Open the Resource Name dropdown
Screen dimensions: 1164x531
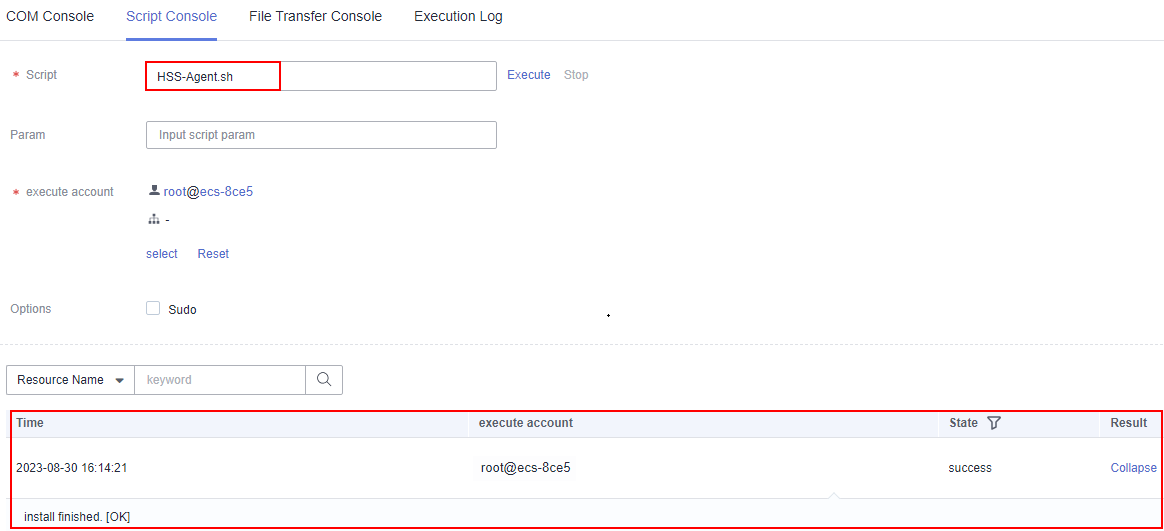click(x=70, y=380)
